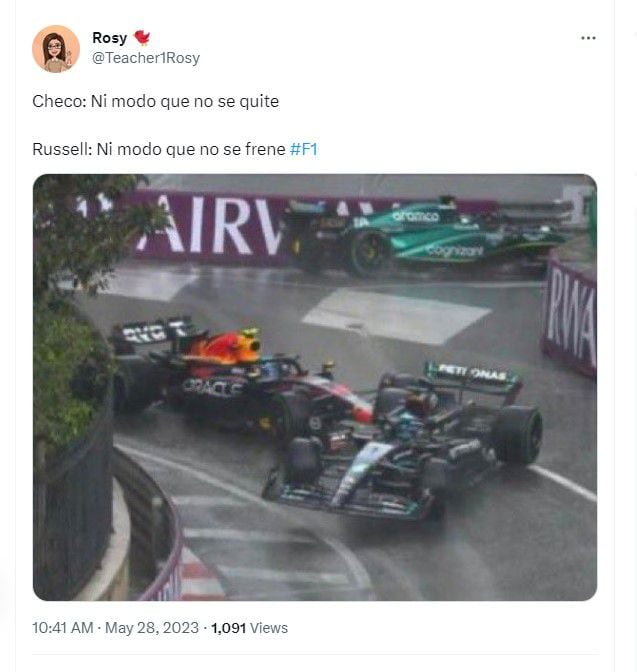The image size is (637, 672).
Task: Click the Oracle logo on the Red Bull
Action: (x=212, y=387)
